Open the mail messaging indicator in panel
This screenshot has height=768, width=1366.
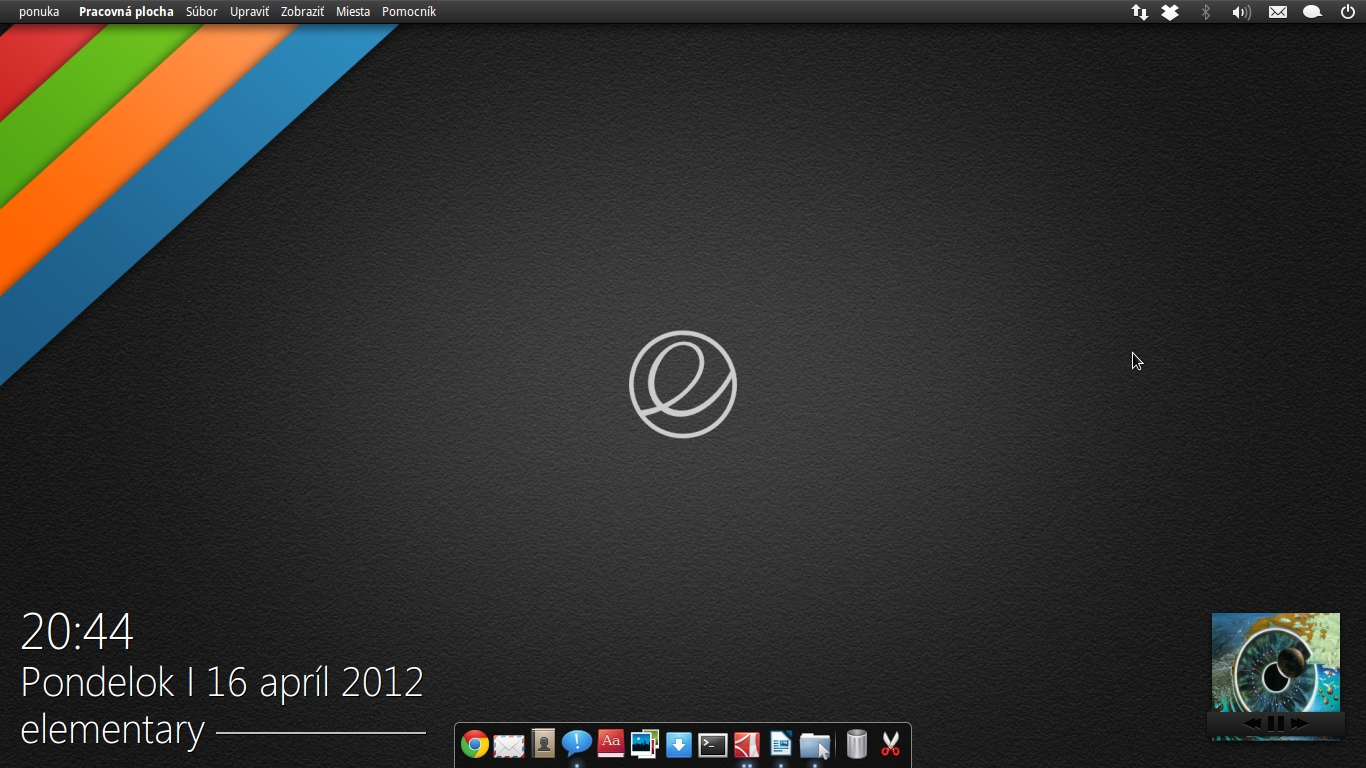[x=1278, y=12]
